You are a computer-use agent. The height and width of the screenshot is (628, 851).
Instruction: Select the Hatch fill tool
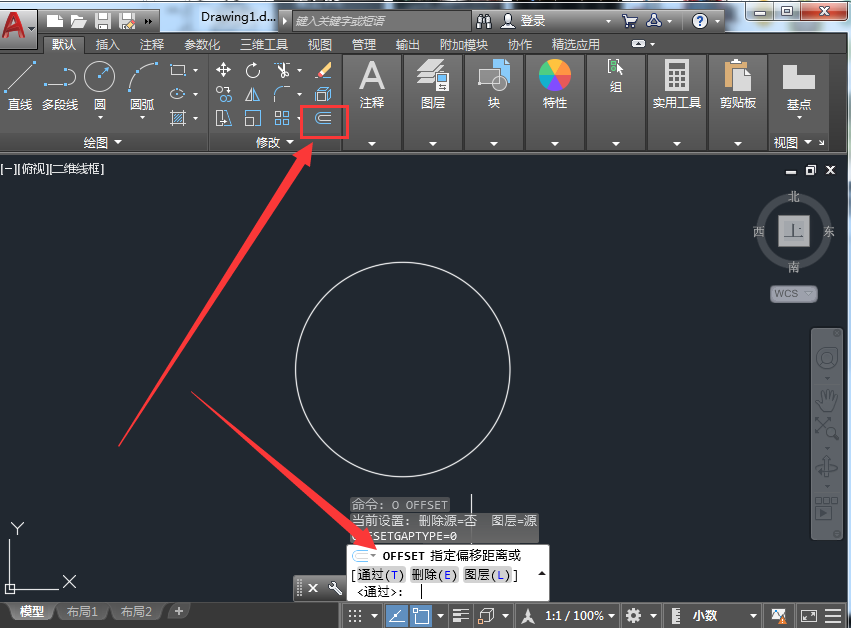178,118
